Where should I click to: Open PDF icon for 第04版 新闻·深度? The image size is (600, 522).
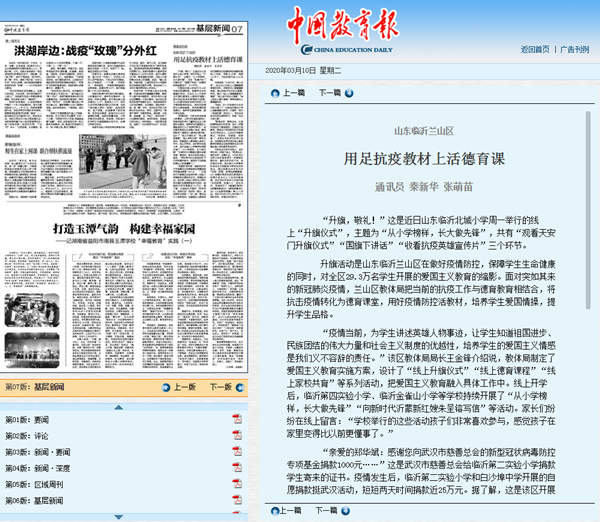click(237, 468)
